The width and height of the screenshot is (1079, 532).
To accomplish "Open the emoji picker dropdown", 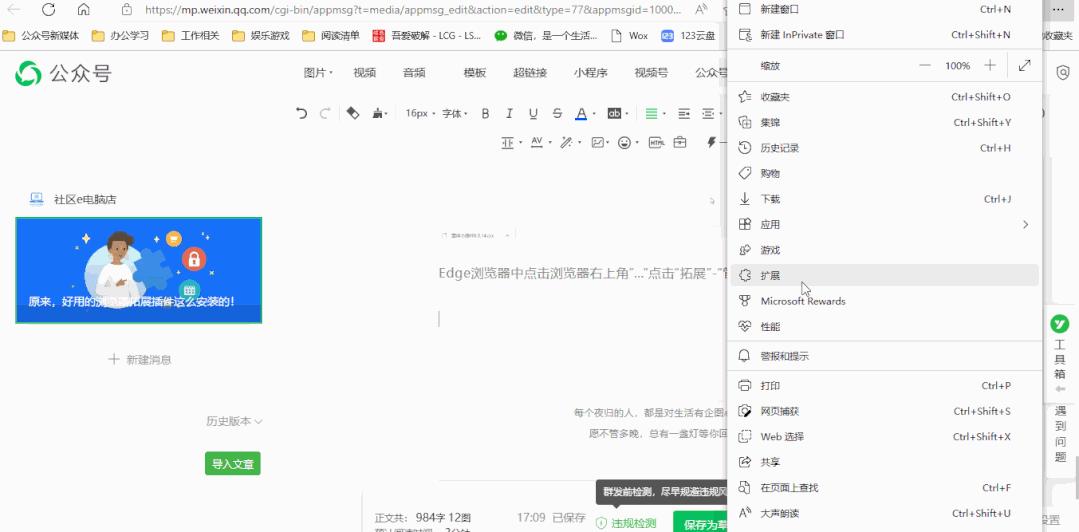I will [628, 142].
